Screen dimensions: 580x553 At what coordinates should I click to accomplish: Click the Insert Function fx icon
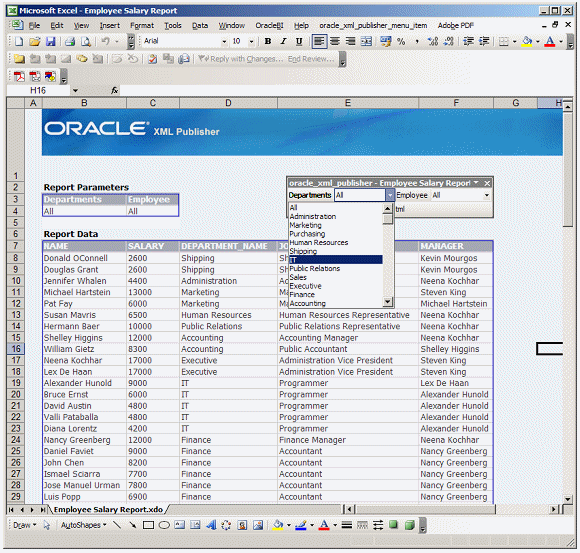pos(115,90)
